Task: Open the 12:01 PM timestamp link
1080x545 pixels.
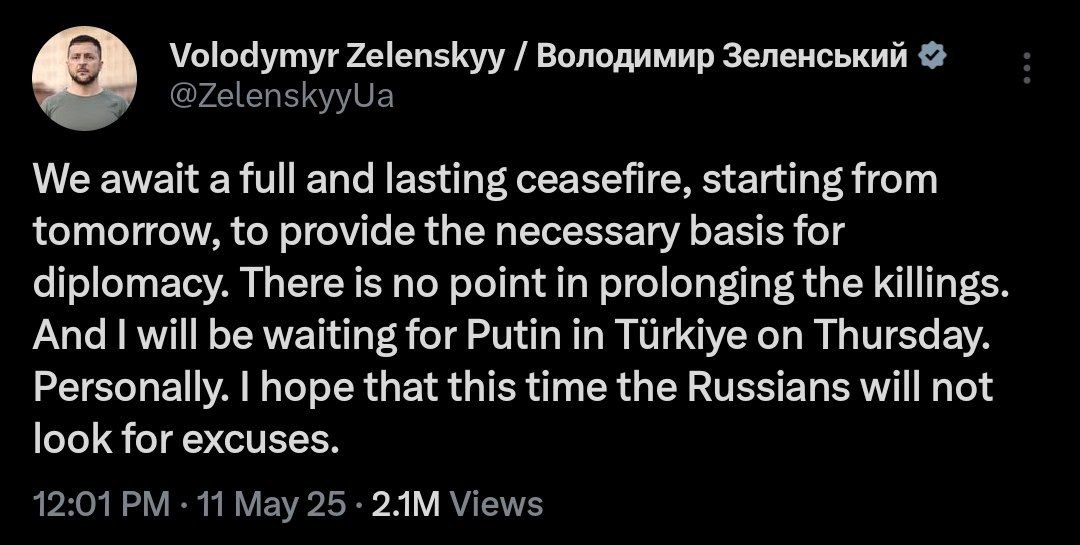Action: coord(102,505)
